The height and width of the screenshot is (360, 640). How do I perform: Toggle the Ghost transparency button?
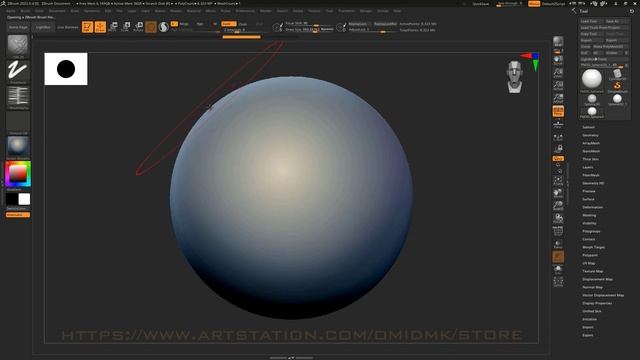558,257
